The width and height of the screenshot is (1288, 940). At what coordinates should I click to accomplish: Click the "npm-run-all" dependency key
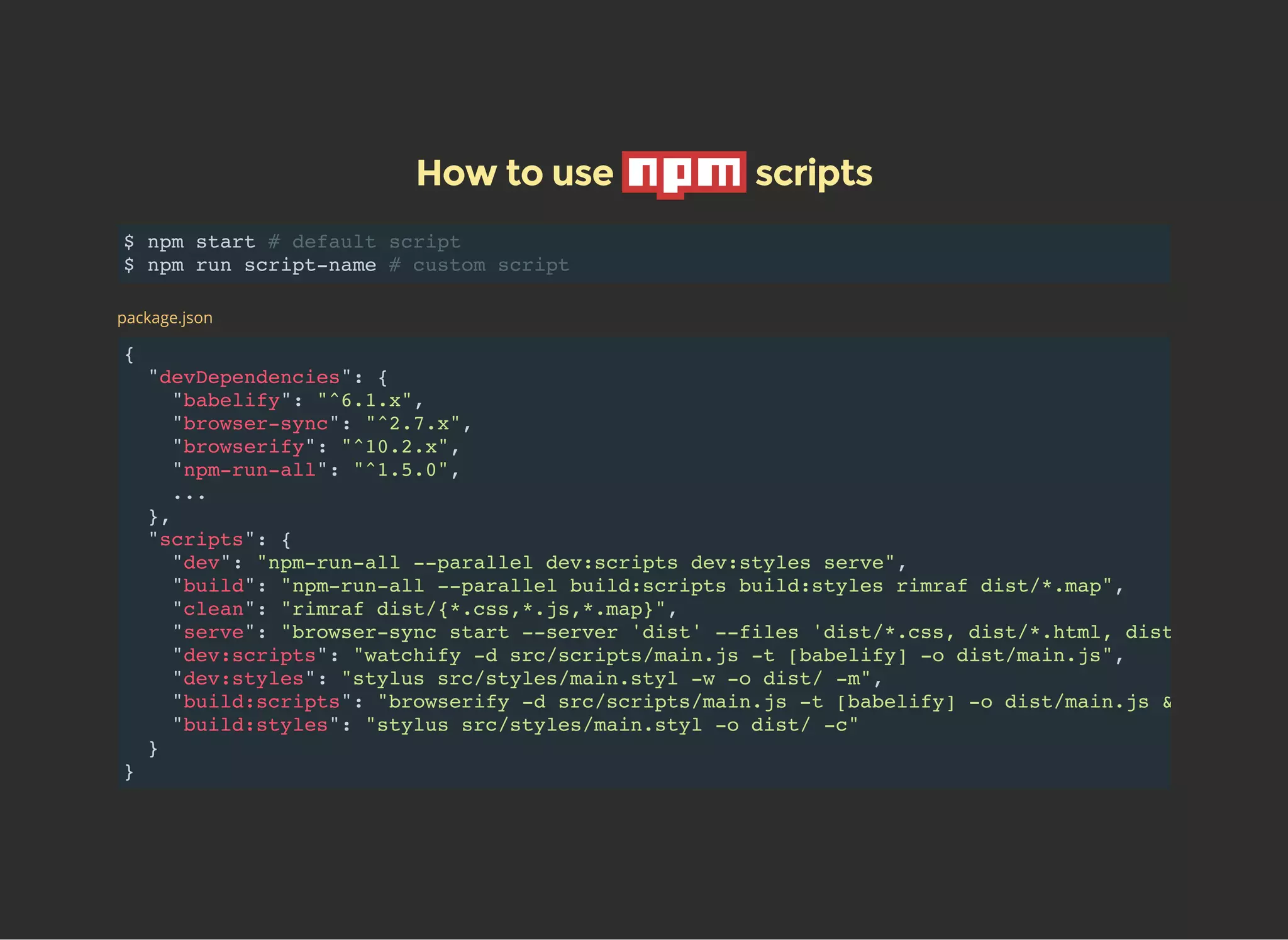(250, 470)
